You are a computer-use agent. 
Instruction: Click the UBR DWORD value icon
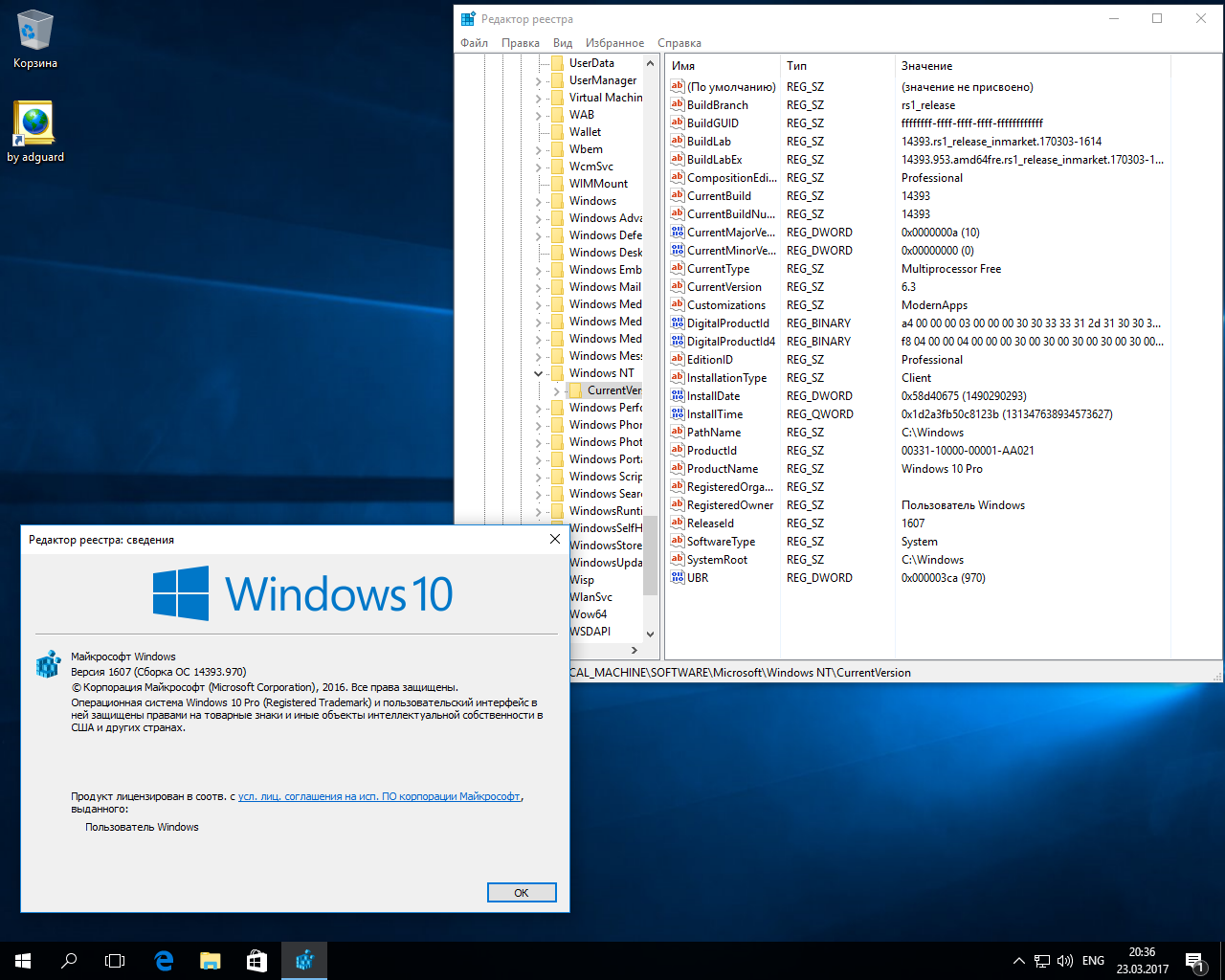click(678, 577)
